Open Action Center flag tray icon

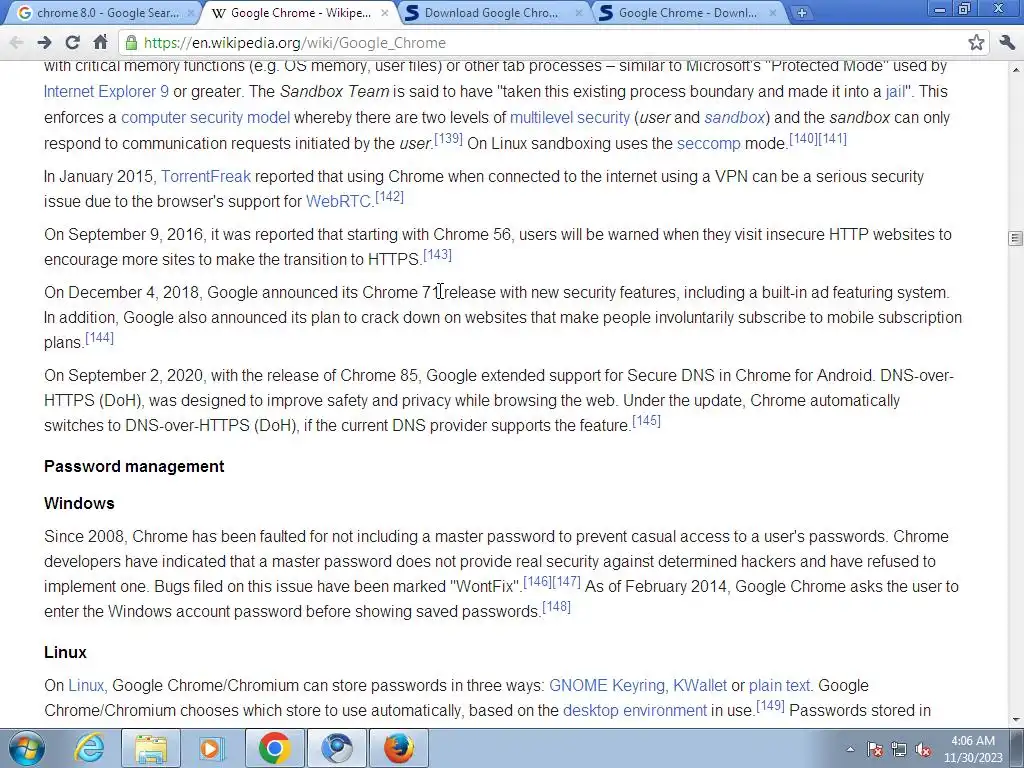874,749
